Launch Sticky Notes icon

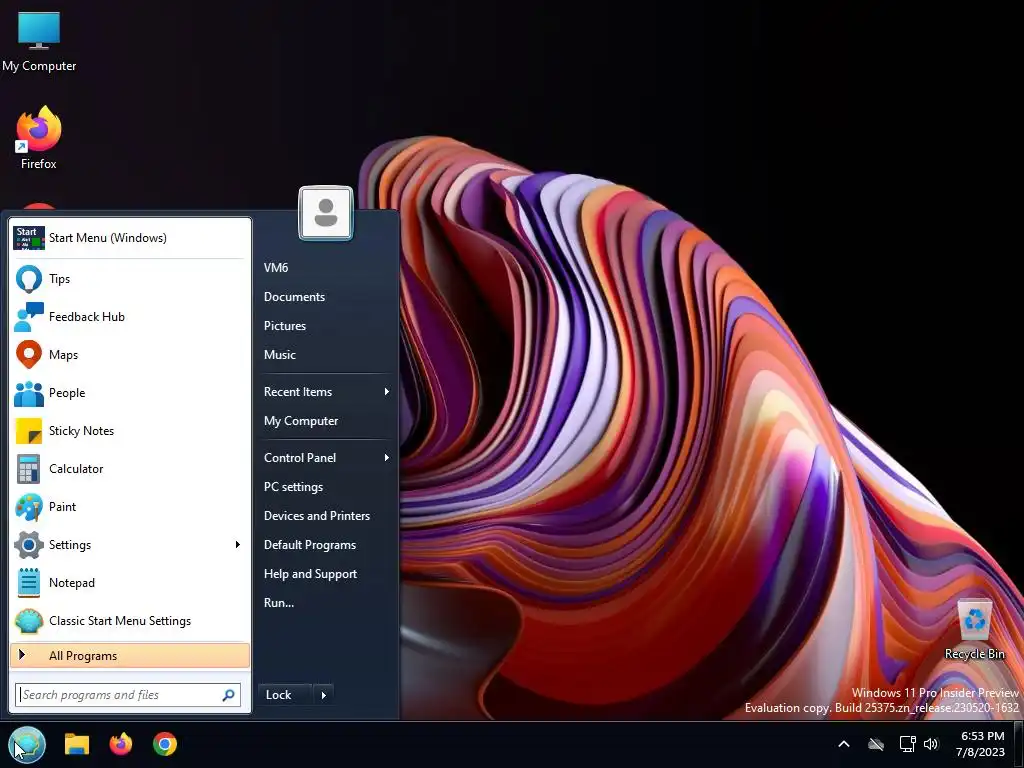click(x=29, y=431)
